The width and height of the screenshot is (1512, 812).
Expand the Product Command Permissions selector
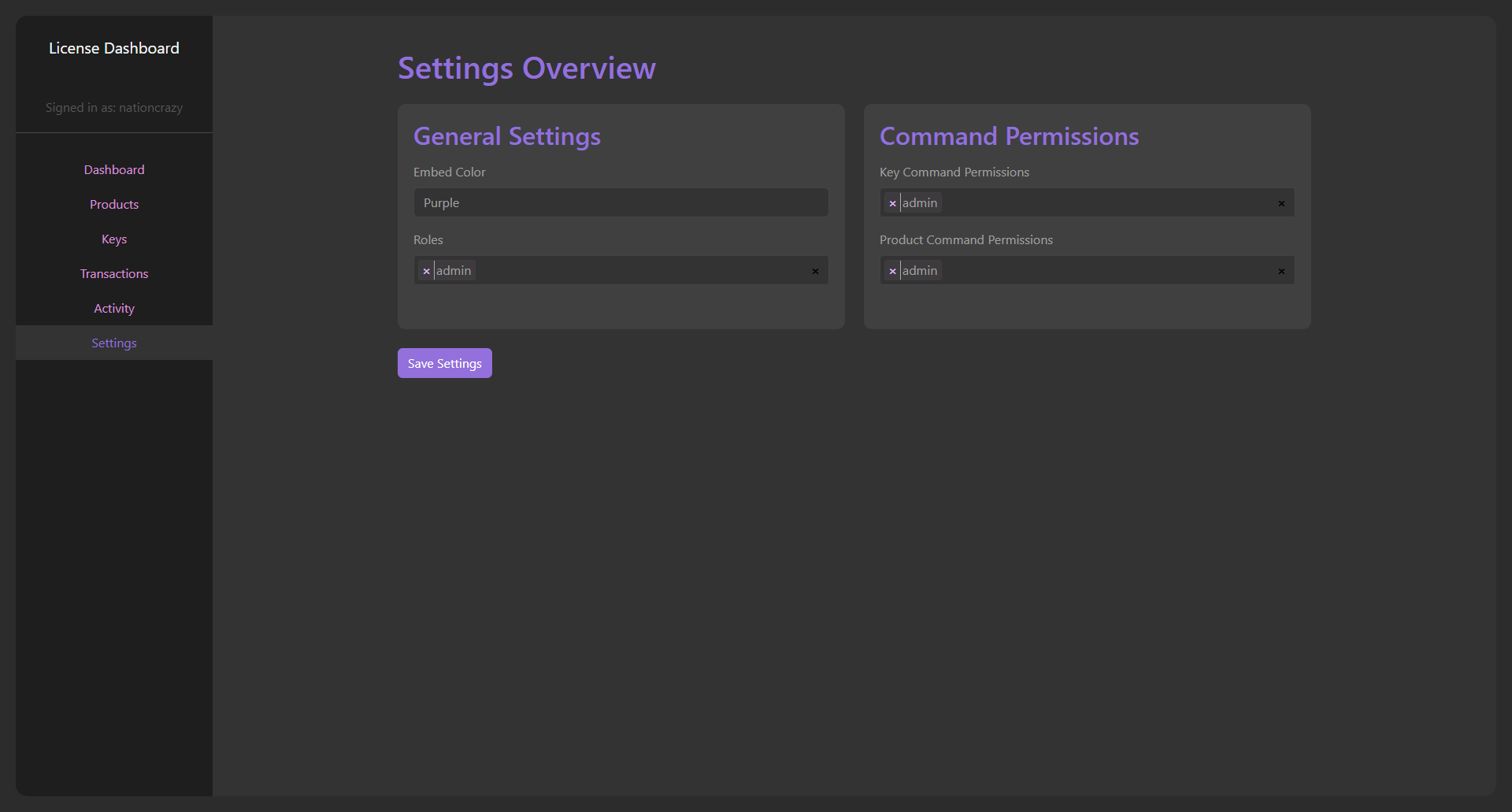pyautogui.click(x=1102, y=271)
